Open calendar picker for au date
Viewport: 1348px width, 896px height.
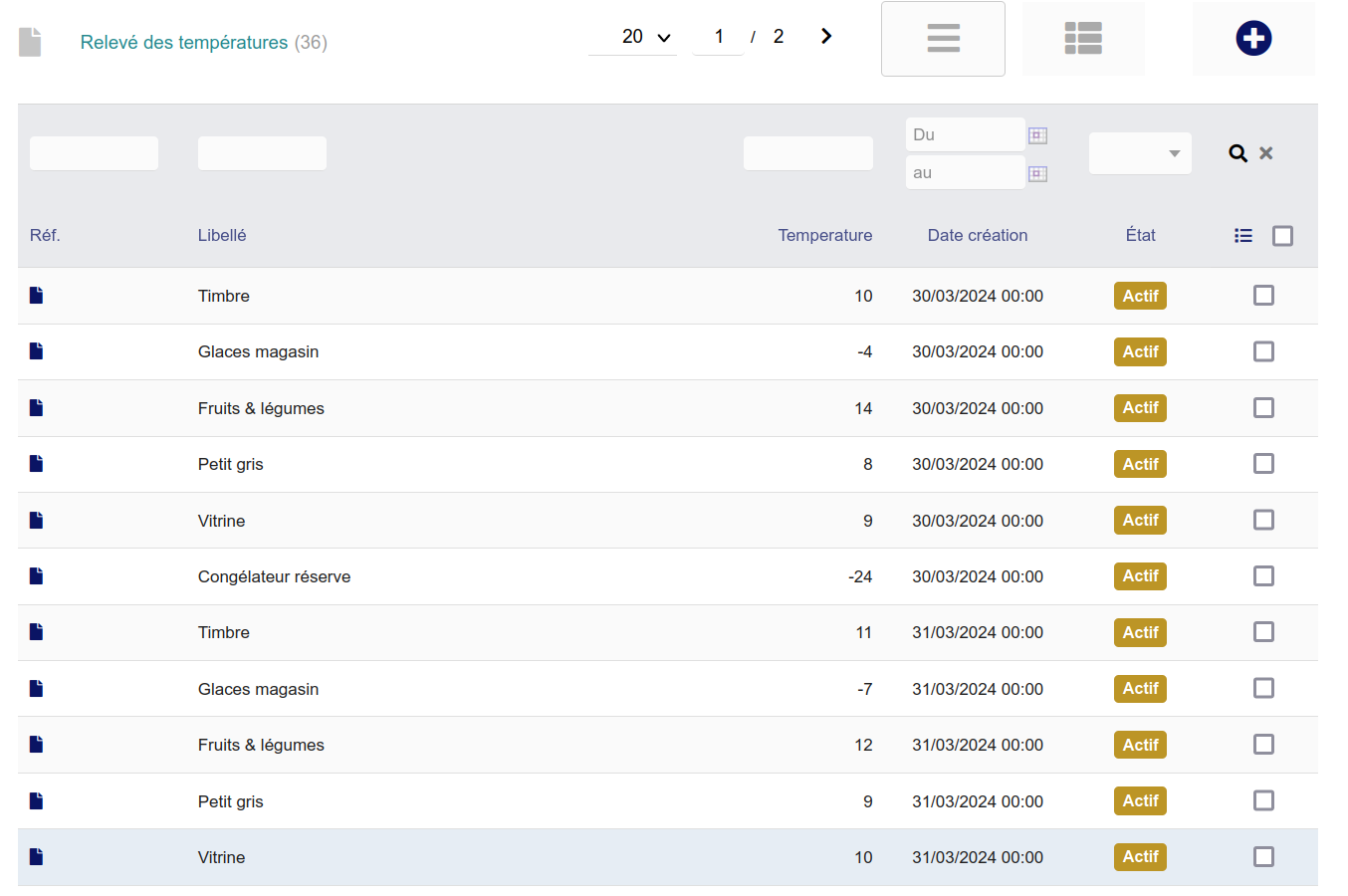click(1037, 173)
